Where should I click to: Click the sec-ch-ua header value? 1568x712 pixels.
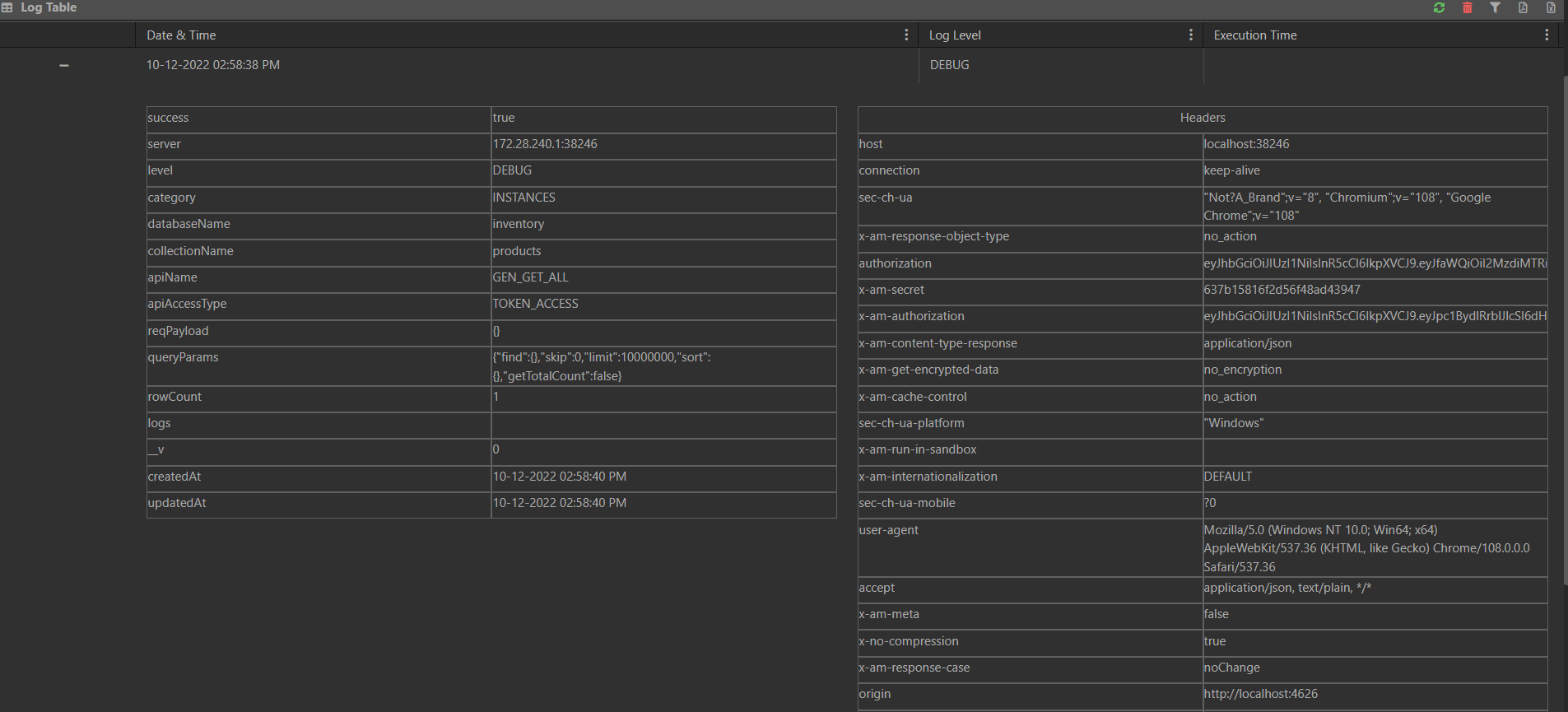point(1347,207)
